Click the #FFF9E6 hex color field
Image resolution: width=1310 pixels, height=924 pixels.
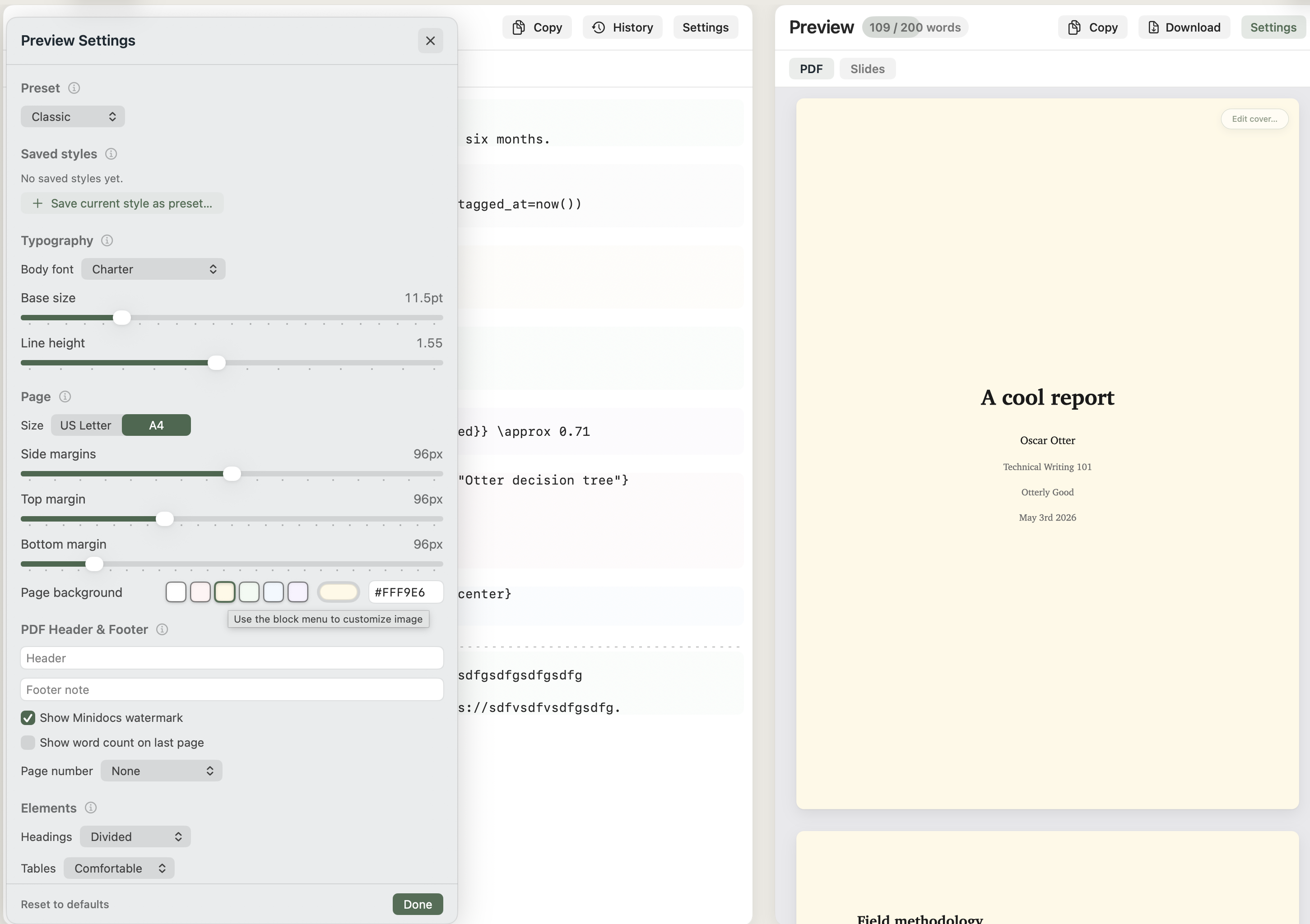(x=406, y=592)
